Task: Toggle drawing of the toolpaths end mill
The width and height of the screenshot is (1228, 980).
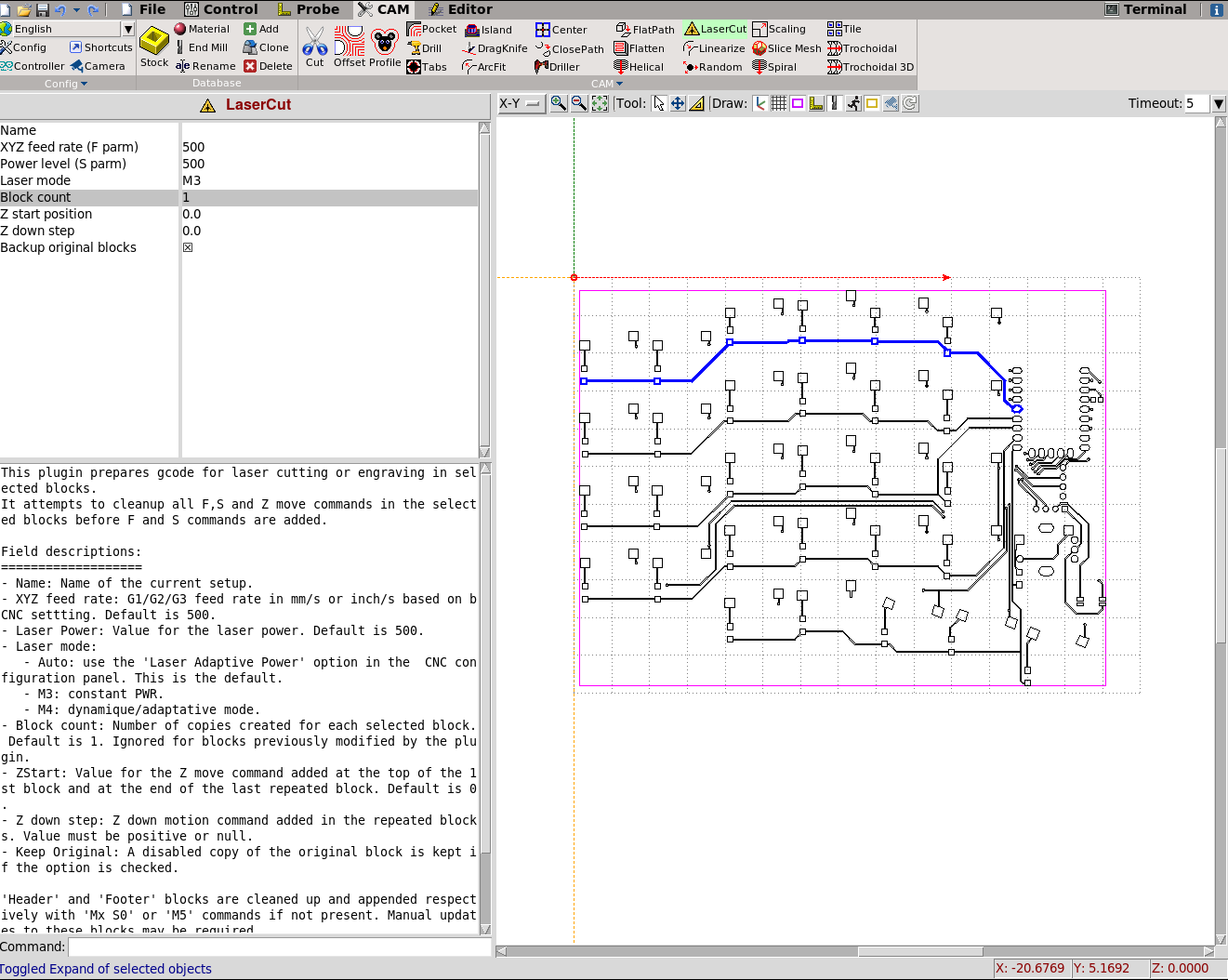Action: (835, 103)
